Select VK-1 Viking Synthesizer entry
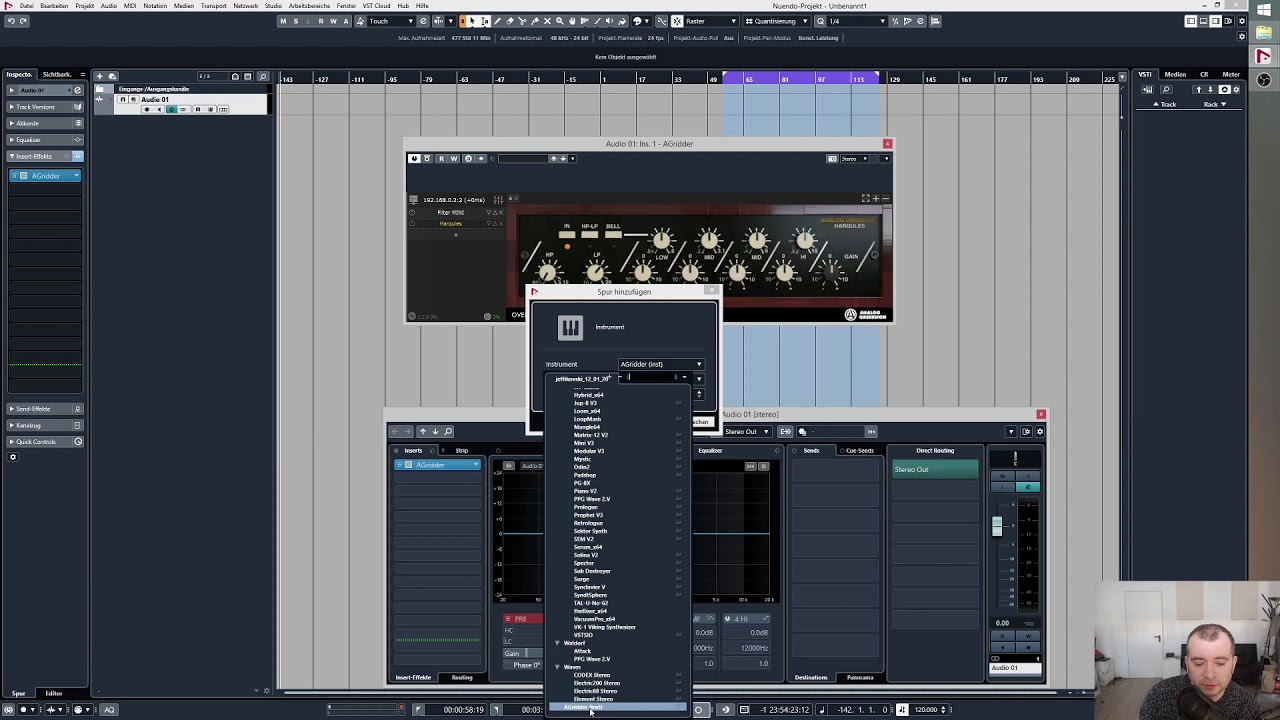This screenshot has height=720, width=1280. coord(604,627)
